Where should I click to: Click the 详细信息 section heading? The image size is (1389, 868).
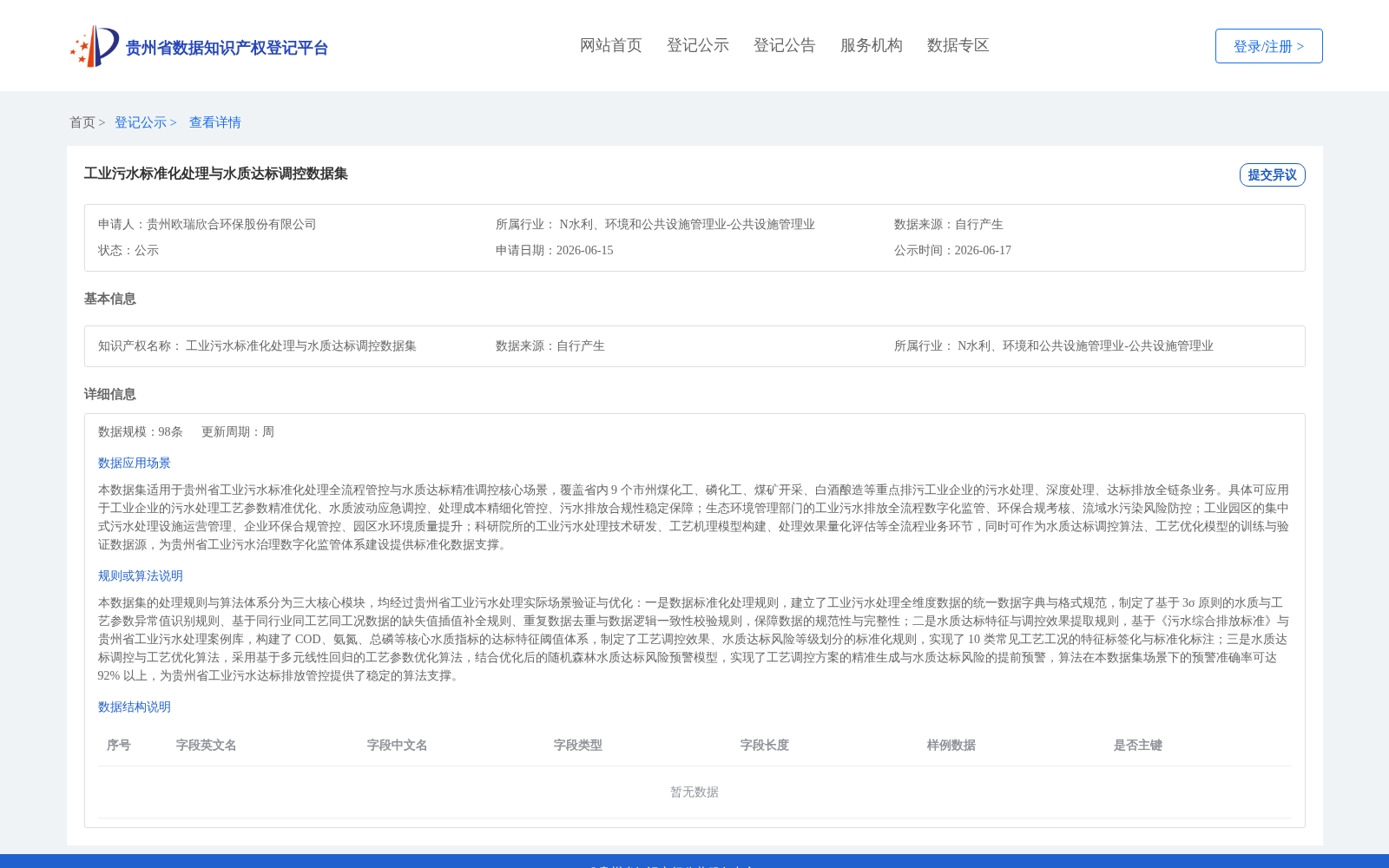(x=110, y=394)
